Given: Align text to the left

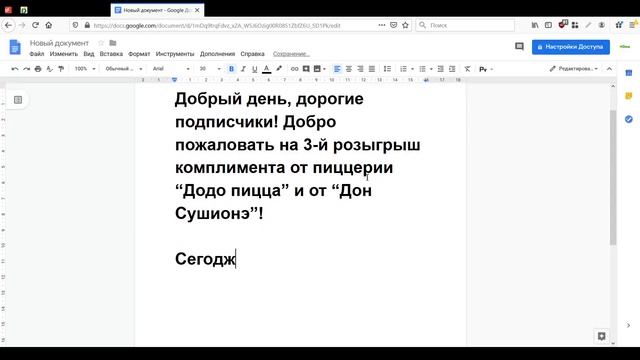Looking at the screenshot, I should [337, 69].
